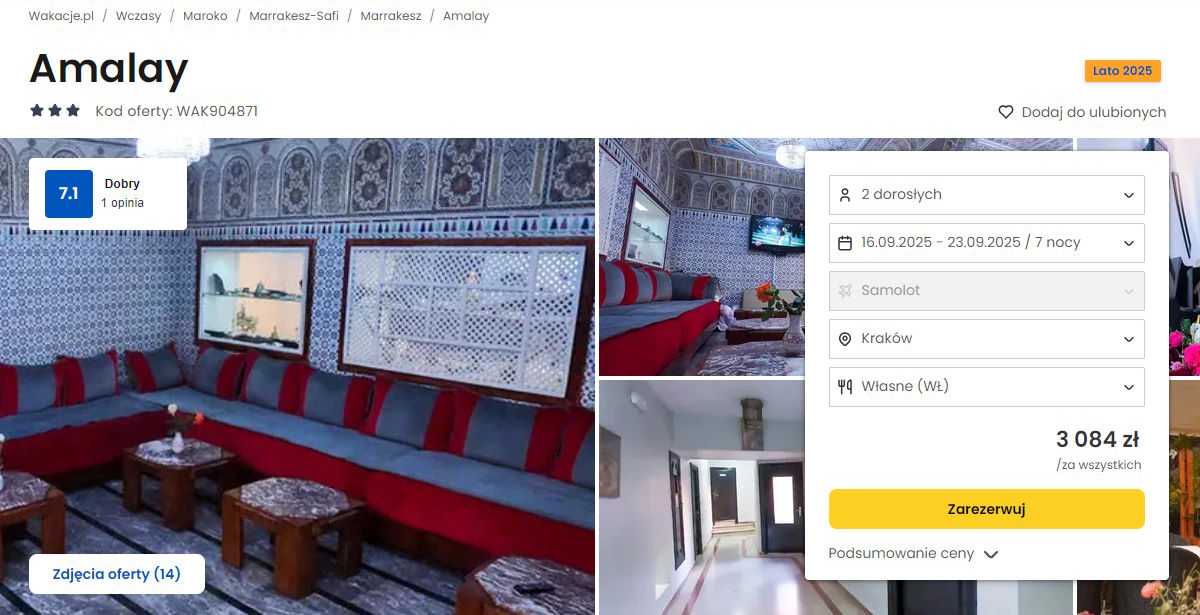Click the airplane icon next to Samolot
Screen dimensions: 1200x615
click(x=845, y=290)
